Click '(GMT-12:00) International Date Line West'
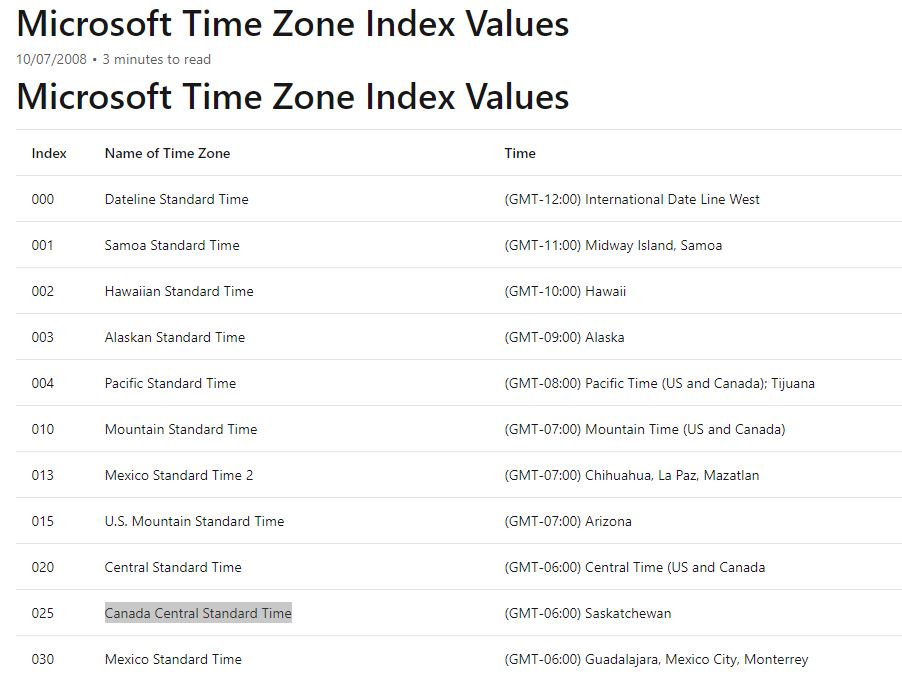This screenshot has height=678, width=902. [632, 199]
